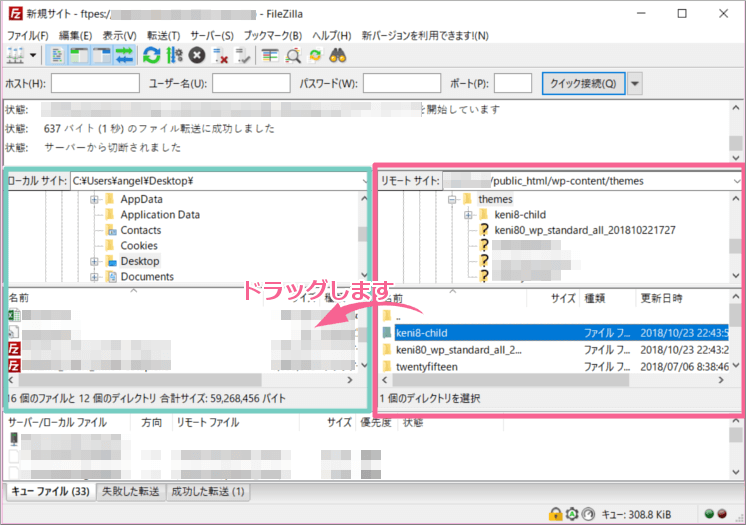Click the colored-rows list icon in the toolbar
Image resolution: width=746 pixels, height=525 pixels.
[x=270, y=56]
